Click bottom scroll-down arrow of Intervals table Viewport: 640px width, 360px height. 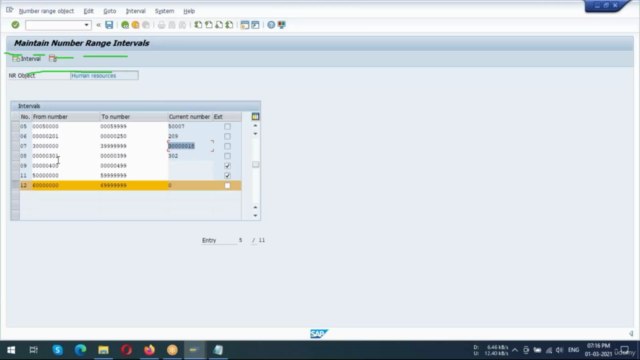click(x=256, y=216)
